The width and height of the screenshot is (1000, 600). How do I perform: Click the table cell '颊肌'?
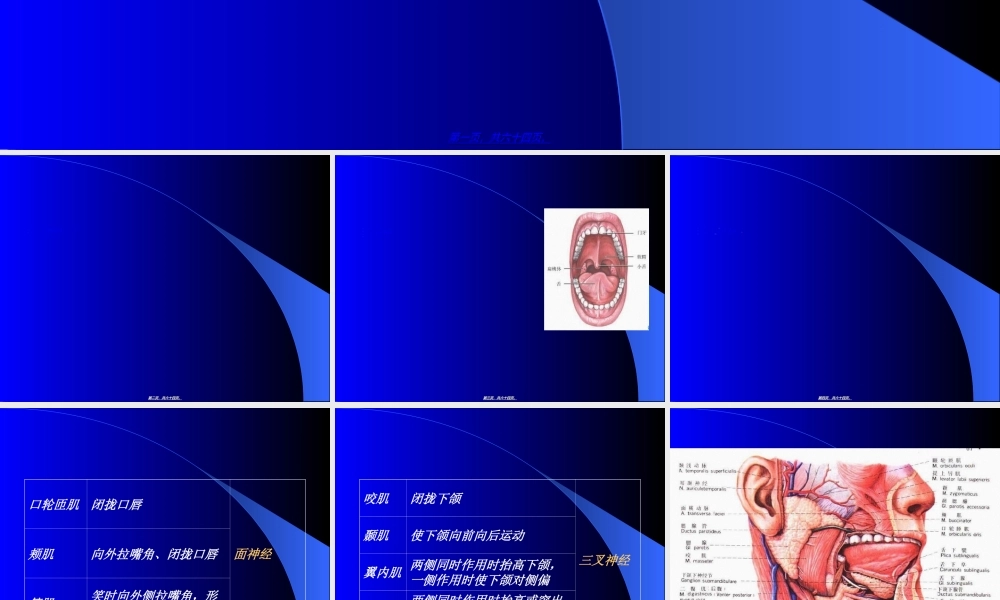pos(55,553)
